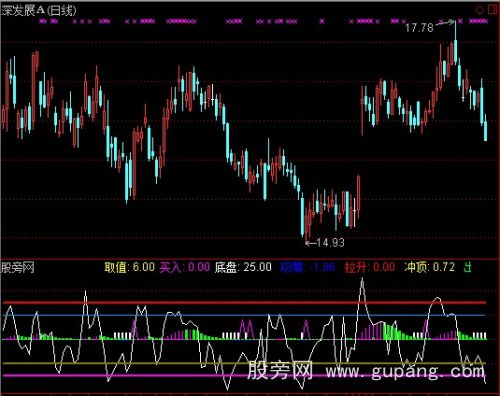The height and width of the screenshot is (396, 500).
Task: Click the tallest candlestick at the 17.78 peak
Action: pos(455,43)
